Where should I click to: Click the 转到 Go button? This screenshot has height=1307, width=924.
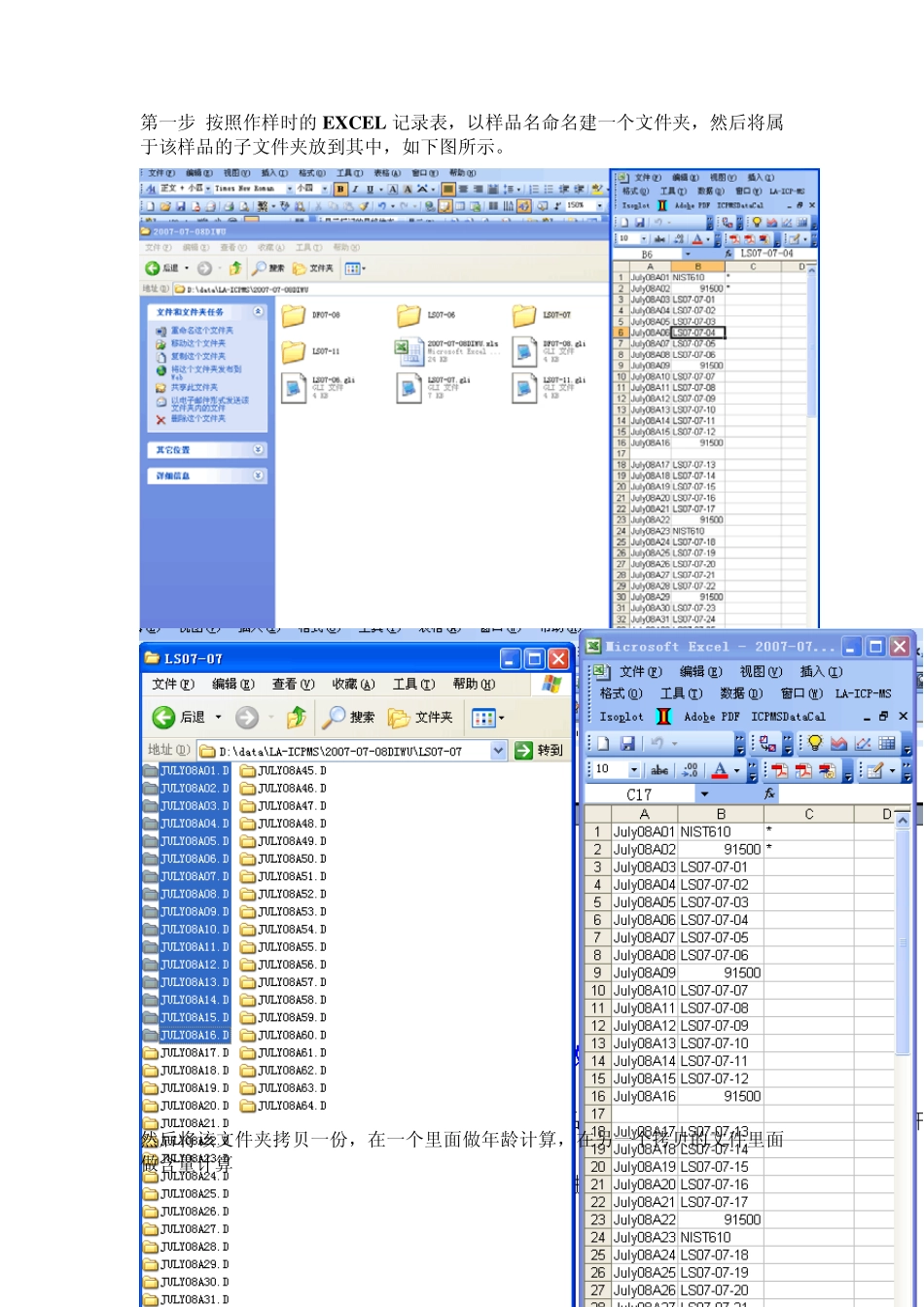(540, 751)
